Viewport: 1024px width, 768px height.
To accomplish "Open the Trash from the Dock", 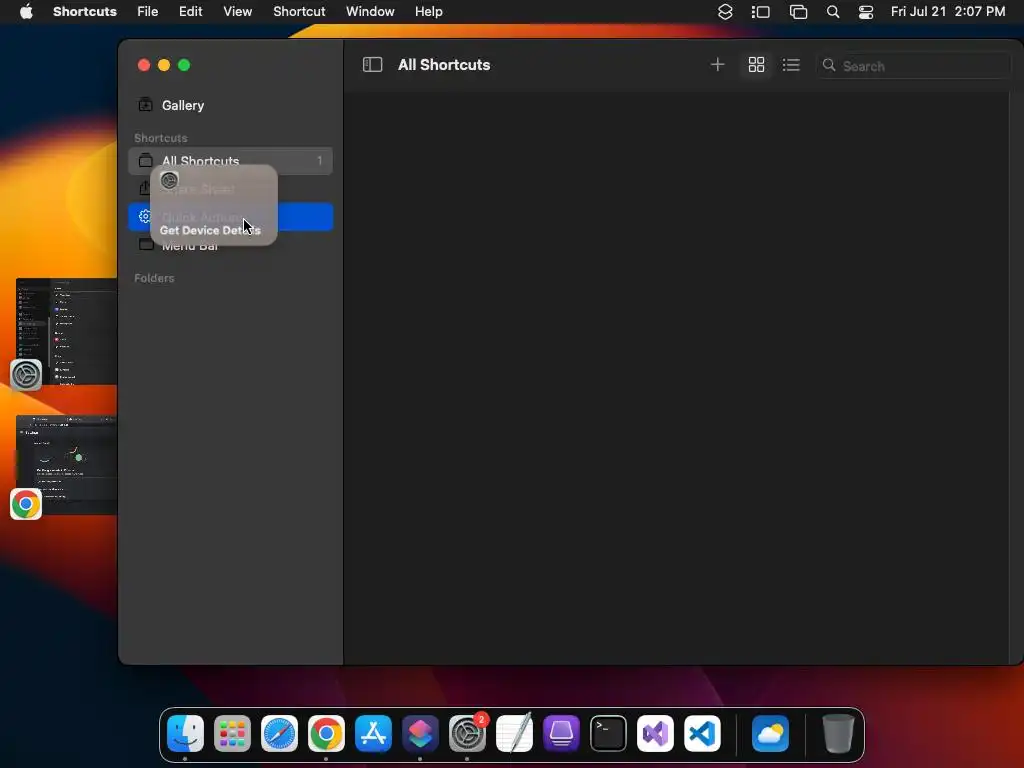I will click(x=838, y=733).
